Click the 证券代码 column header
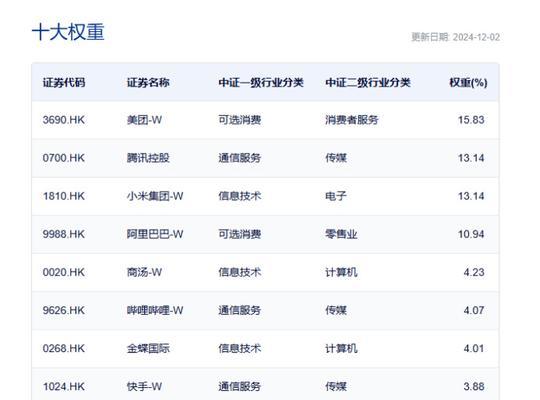 coord(64,83)
